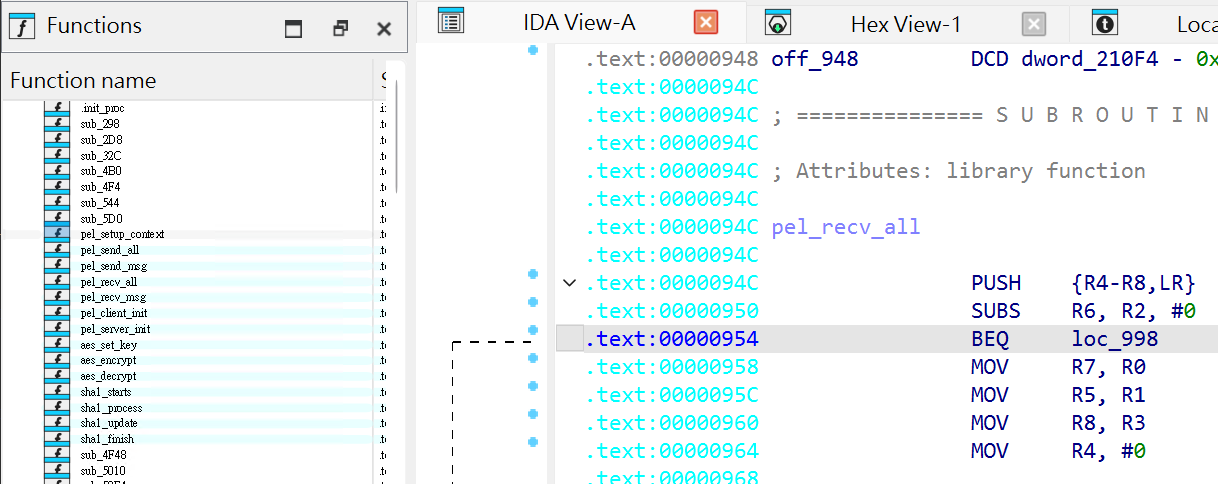Click the Local Types tab icon
Image resolution: width=1218 pixels, height=484 pixels.
point(1105,23)
